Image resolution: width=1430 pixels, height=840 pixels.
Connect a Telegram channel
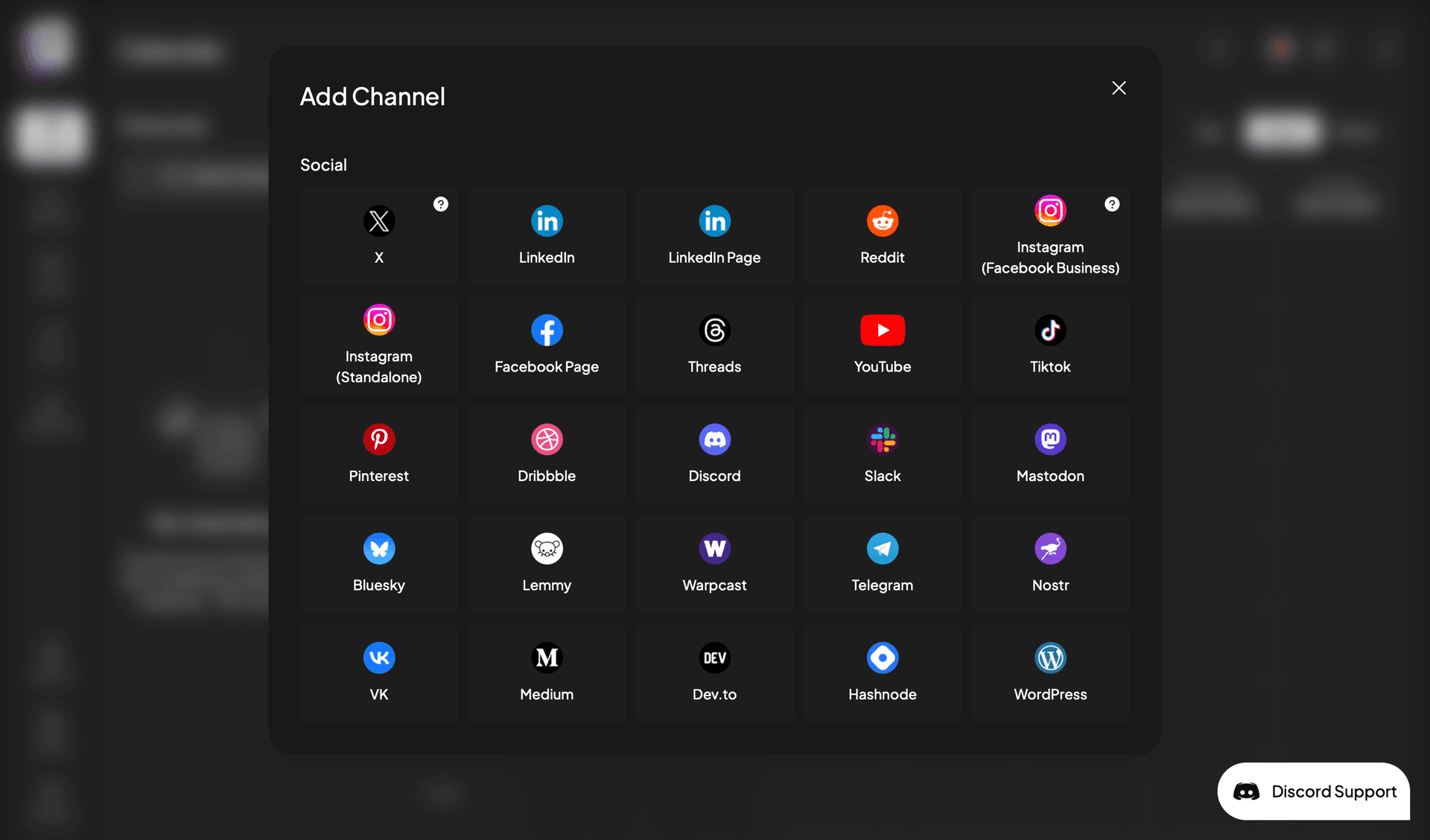pyautogui.click(x=882, y=564)
